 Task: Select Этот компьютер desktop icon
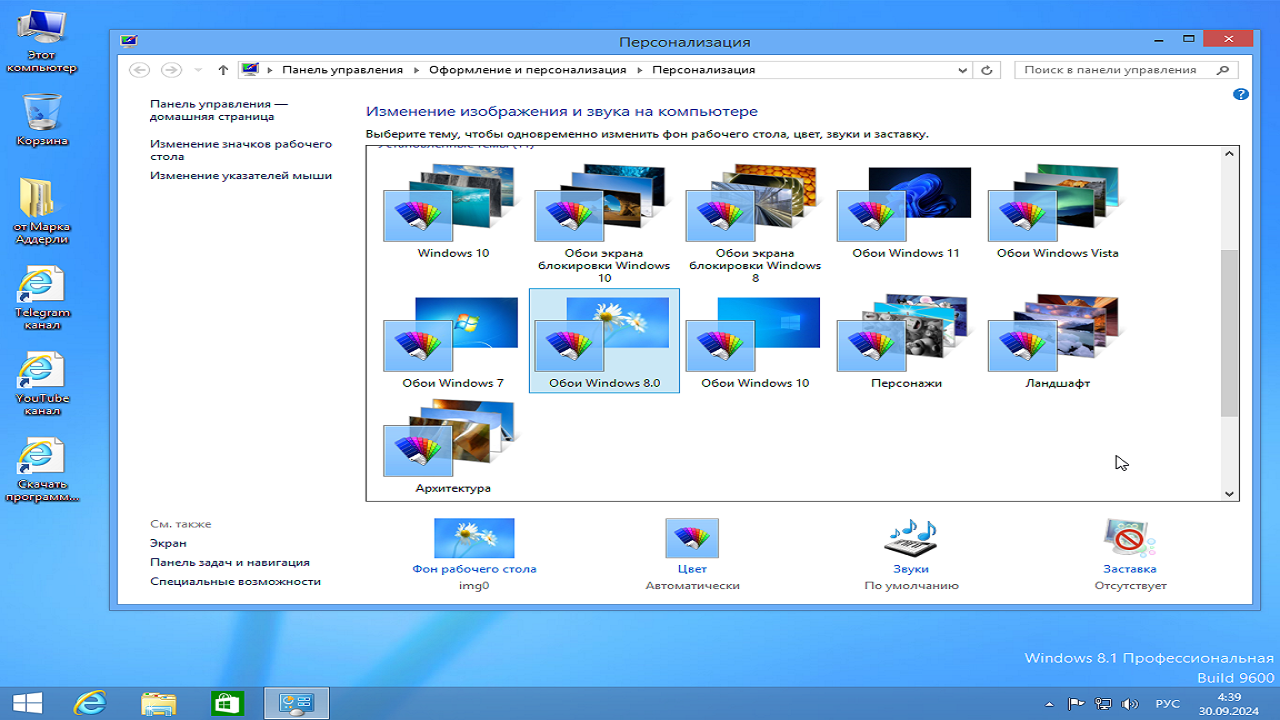pos(41,42)
